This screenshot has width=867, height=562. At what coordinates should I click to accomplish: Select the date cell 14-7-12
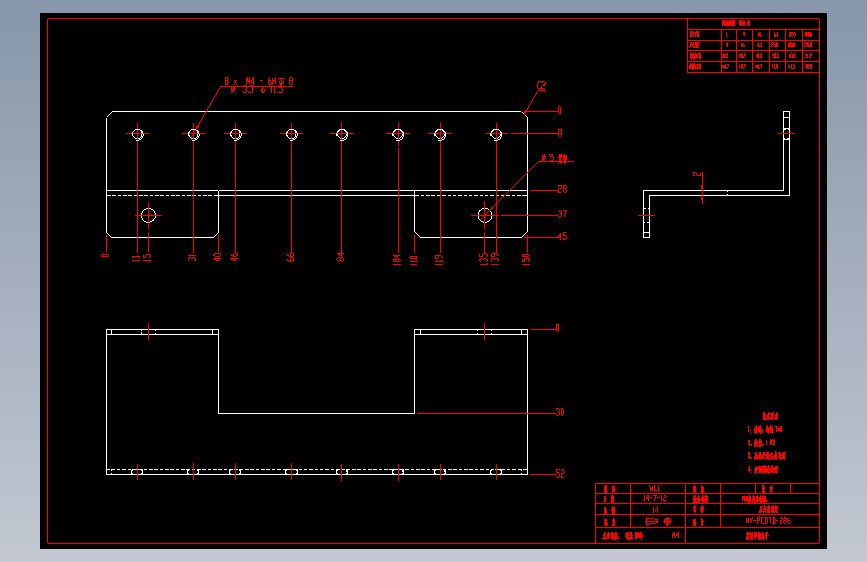tap(655, 498)
